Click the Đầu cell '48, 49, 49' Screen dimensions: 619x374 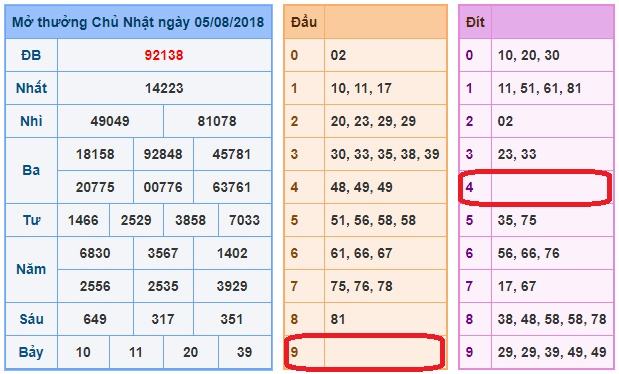[x=362, y=187]
